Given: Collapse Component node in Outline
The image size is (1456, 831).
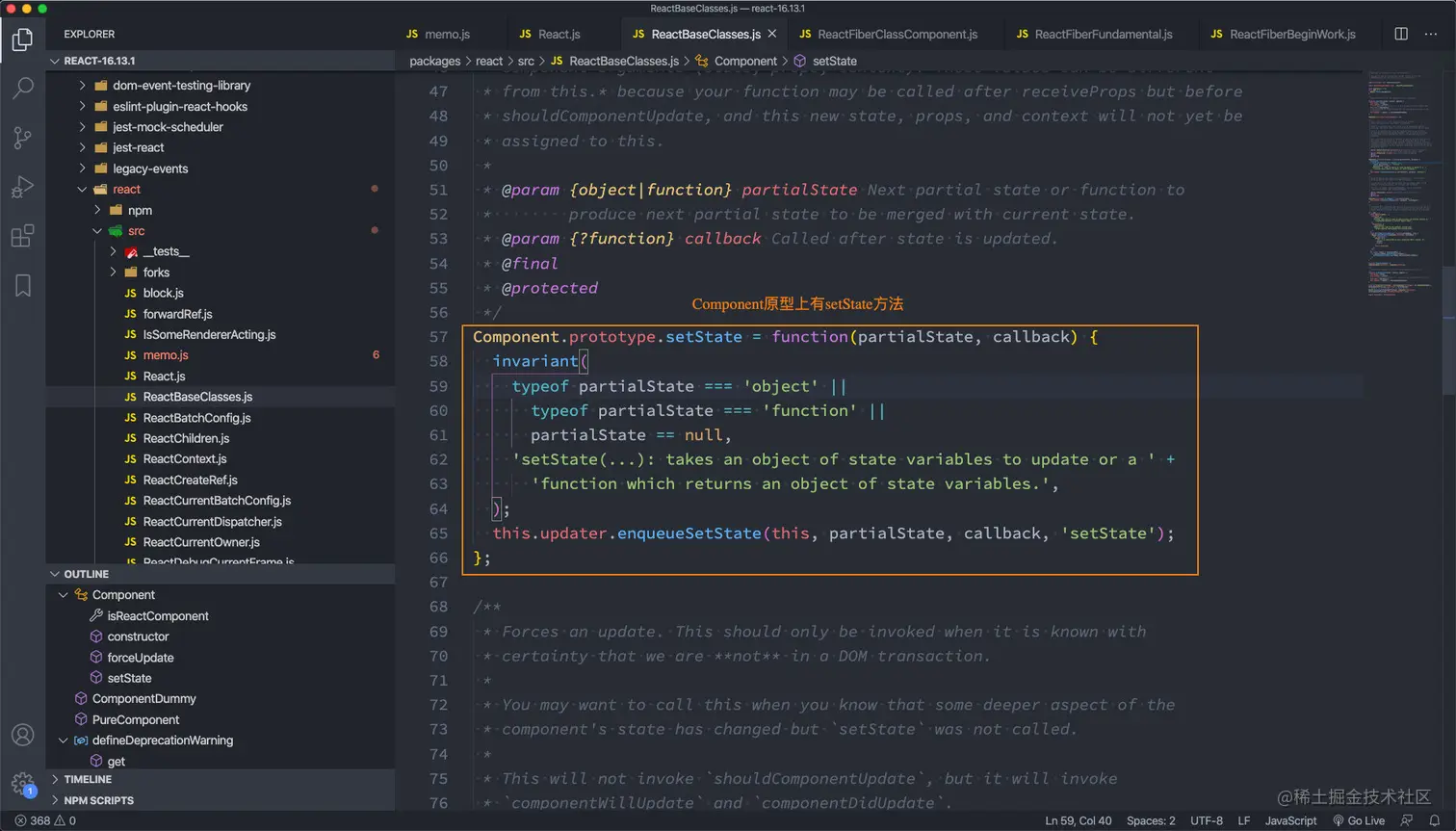Looking at the screenshot, I should (x=64, y=595).
